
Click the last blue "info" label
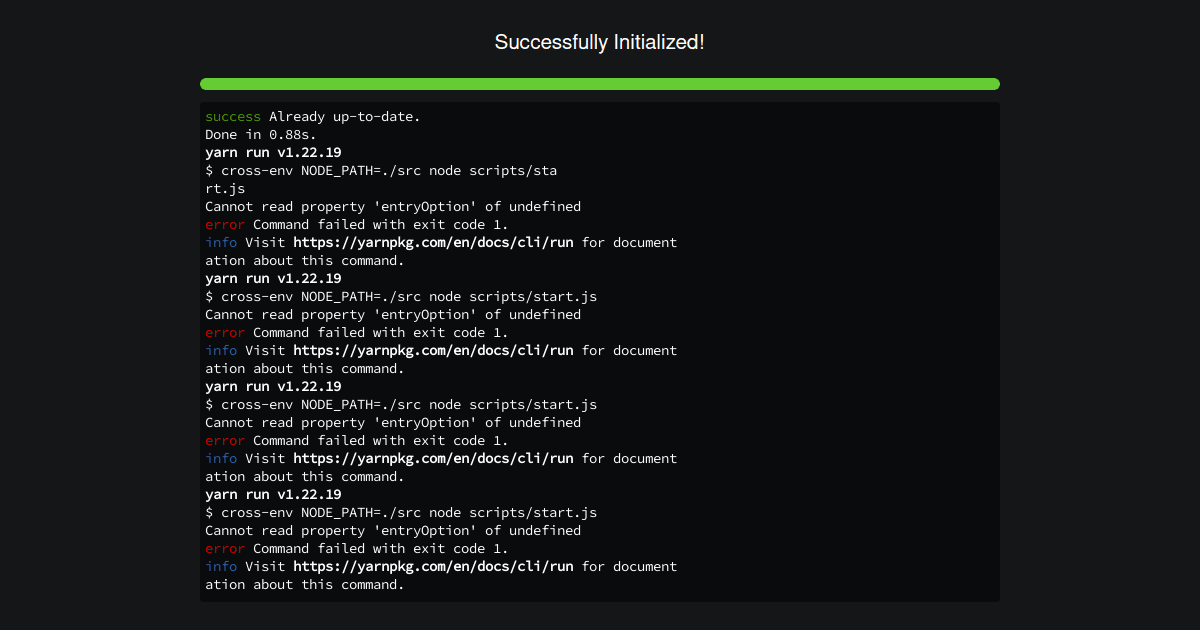click(221, 566)
